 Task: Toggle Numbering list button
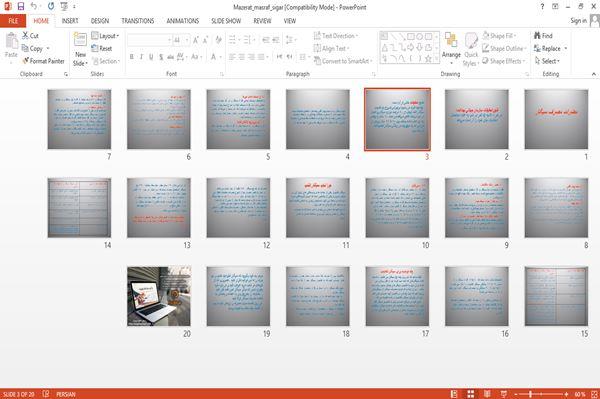coord(247,40)
